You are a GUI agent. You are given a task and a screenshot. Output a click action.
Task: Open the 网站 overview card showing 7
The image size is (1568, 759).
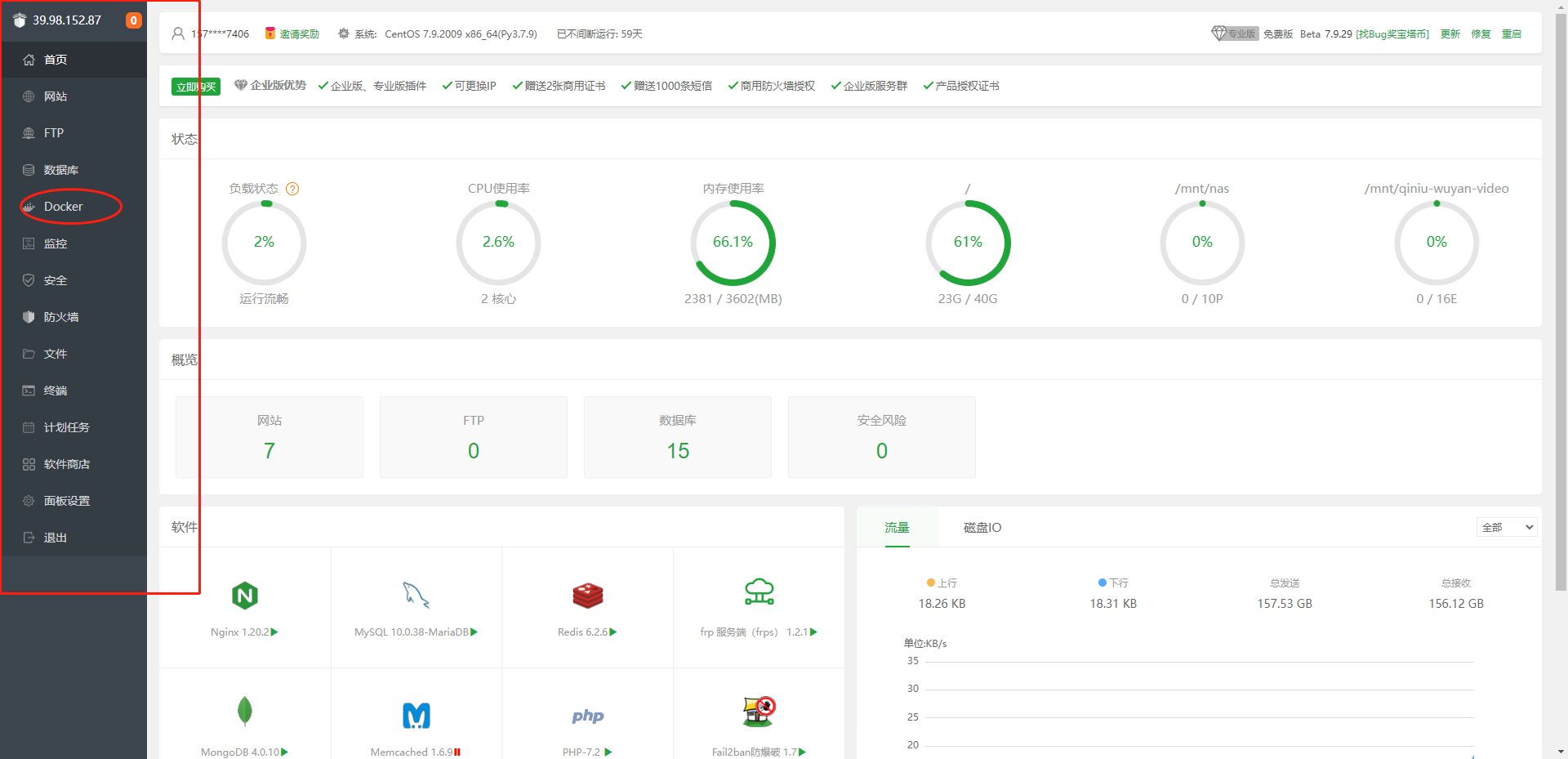269,437
